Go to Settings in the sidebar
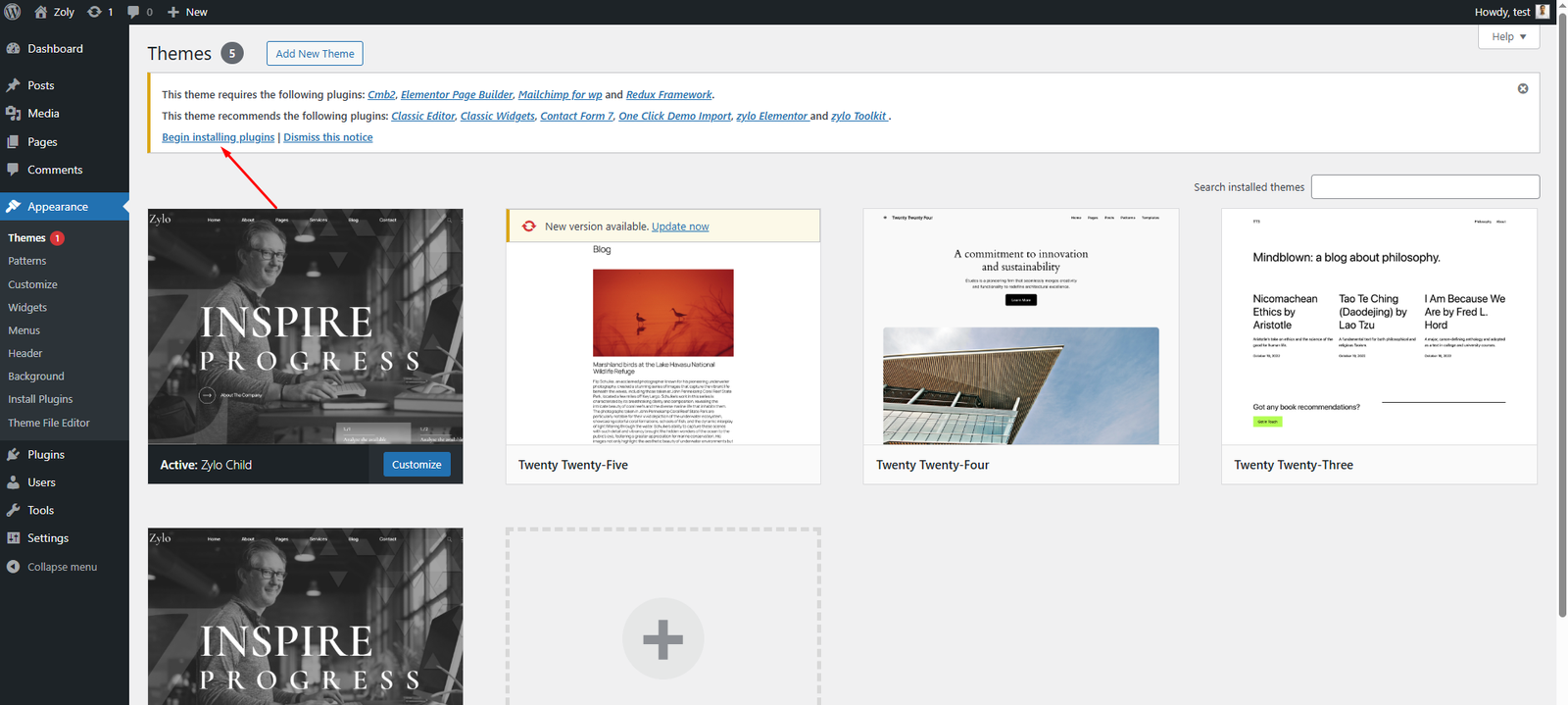 coord(47,538)
